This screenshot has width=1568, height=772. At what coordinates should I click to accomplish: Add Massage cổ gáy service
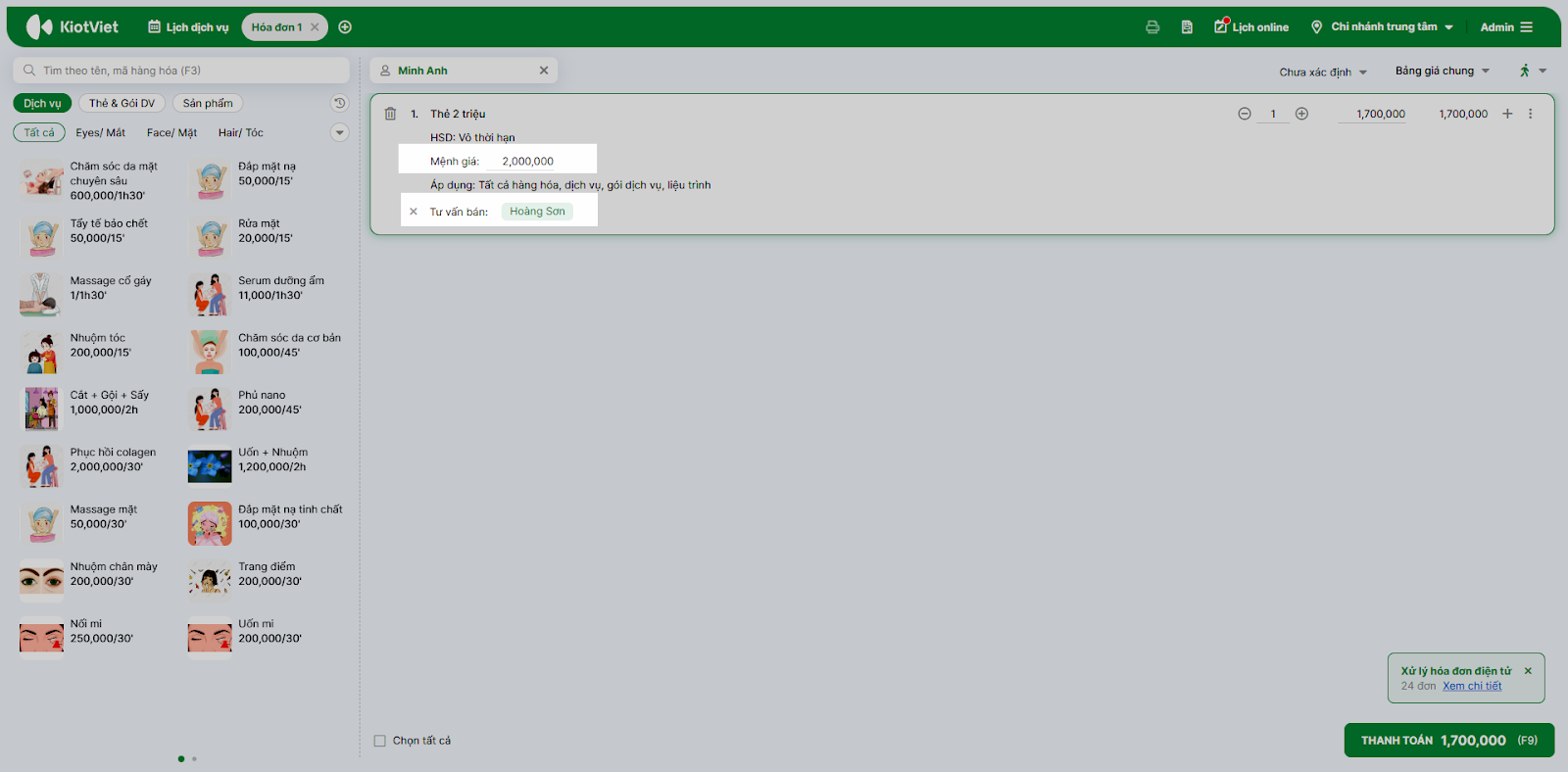click(x=97, y=295)
